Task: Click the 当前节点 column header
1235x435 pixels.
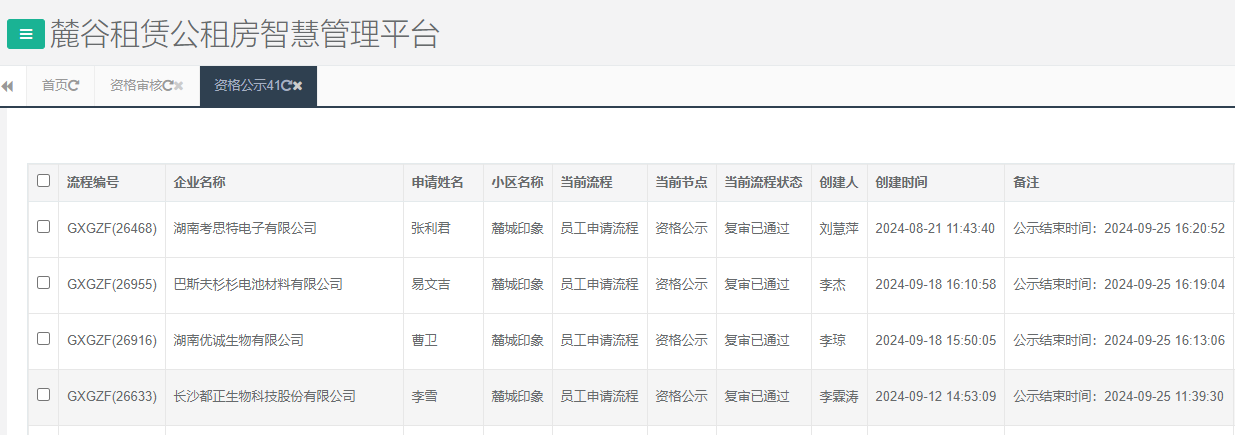Action: [x=681, y=183]
